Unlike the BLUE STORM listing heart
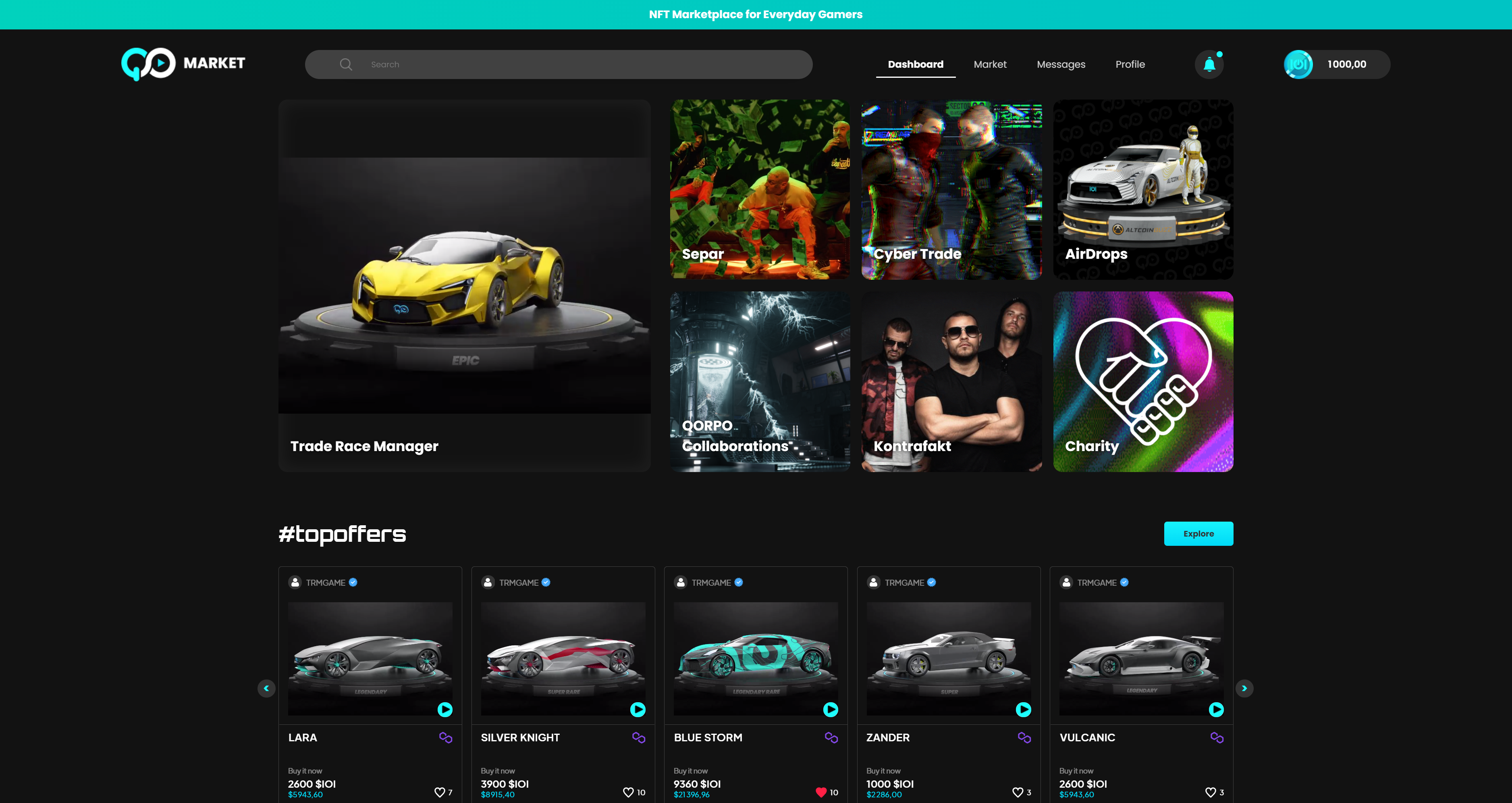Screen dimensions: 1512x803 821,792
